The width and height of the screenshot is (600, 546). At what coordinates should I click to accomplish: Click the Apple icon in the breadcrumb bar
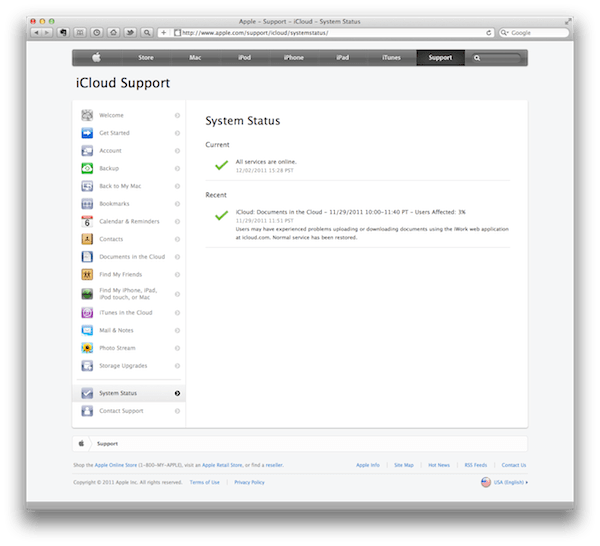pyautogui.click(x=81, y=443)
